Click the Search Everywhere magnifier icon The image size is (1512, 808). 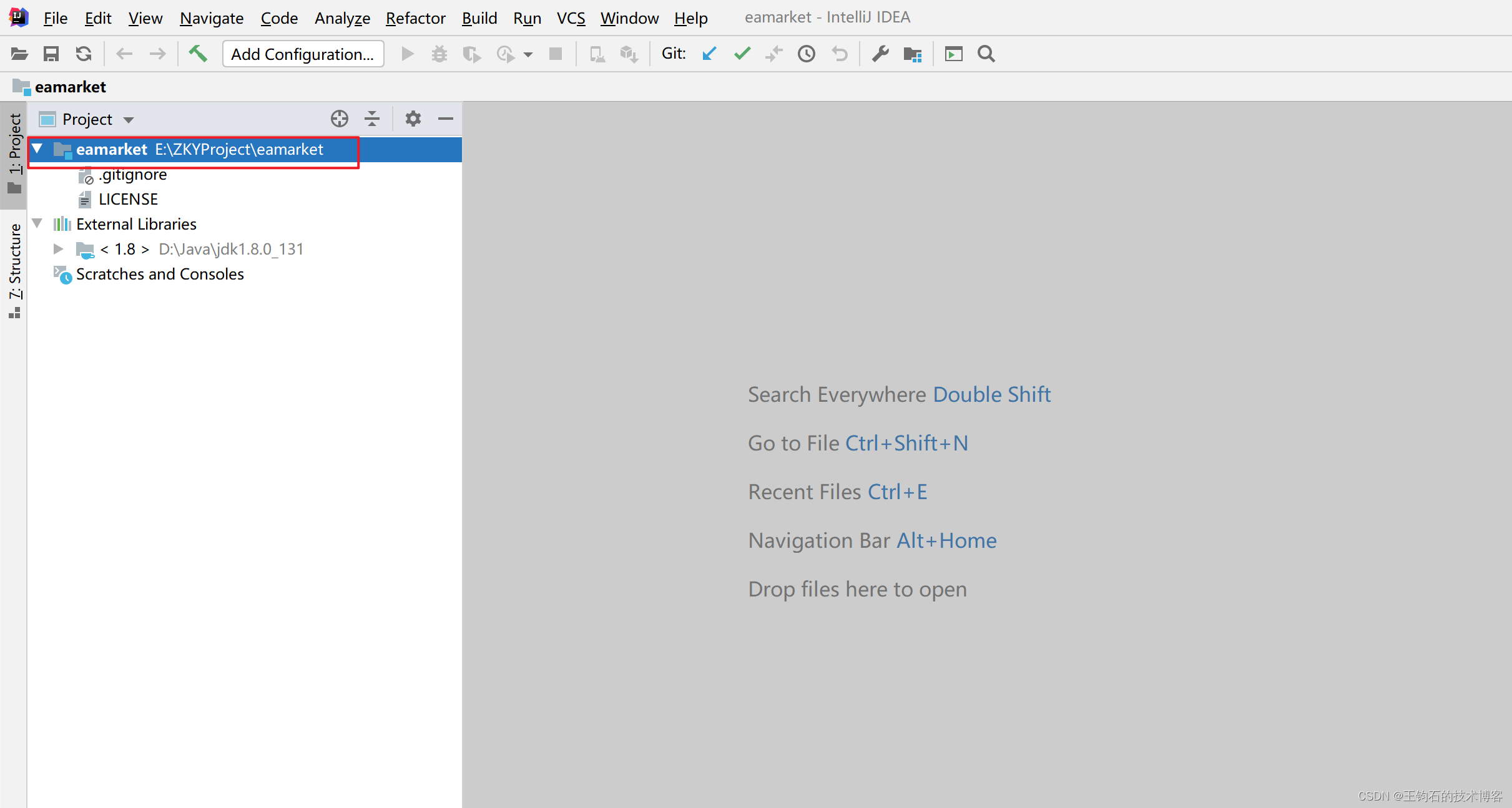point(986,54)
